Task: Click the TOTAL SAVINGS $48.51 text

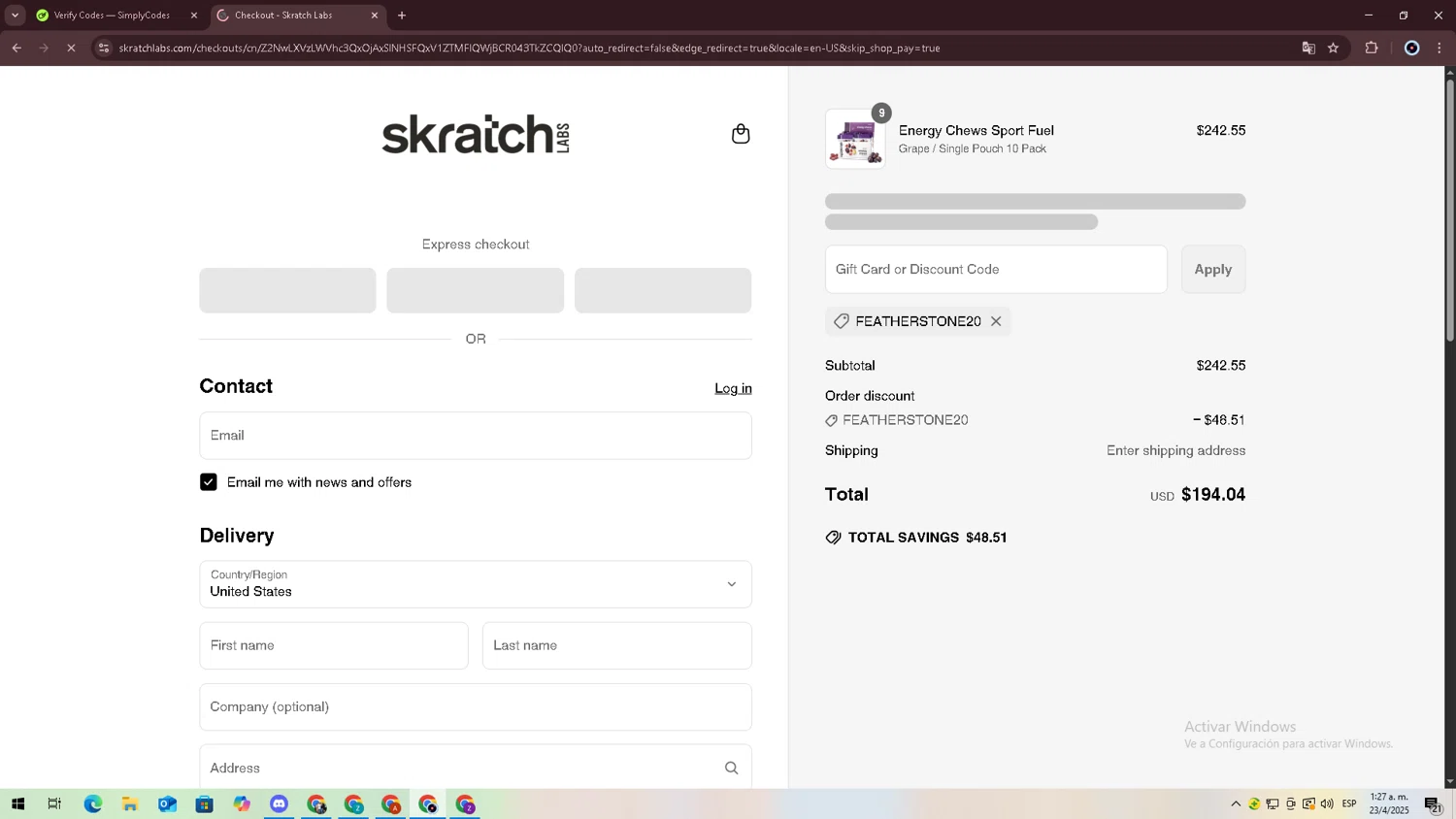Action: [927, 538]
